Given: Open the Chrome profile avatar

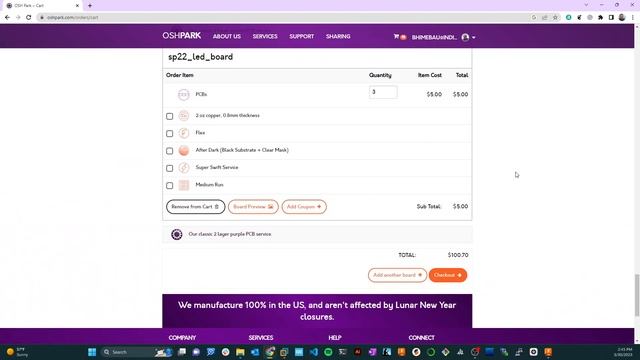Looking at the screenshot, I should coord(622,18).
